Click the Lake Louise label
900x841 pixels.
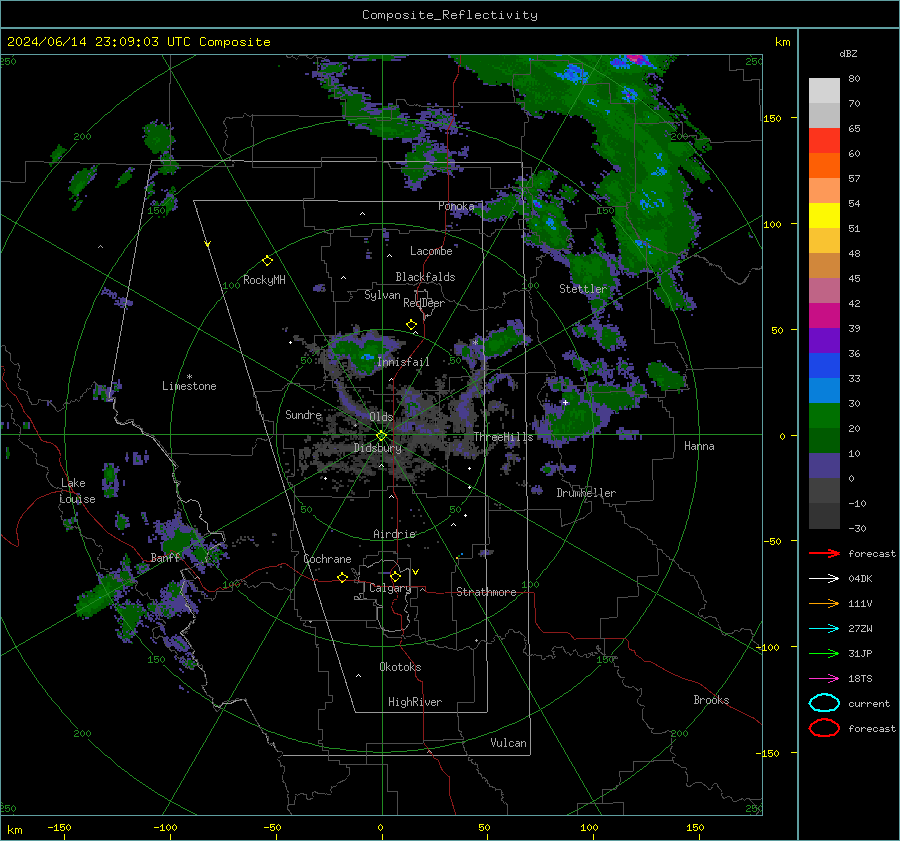tap(78, 491)
